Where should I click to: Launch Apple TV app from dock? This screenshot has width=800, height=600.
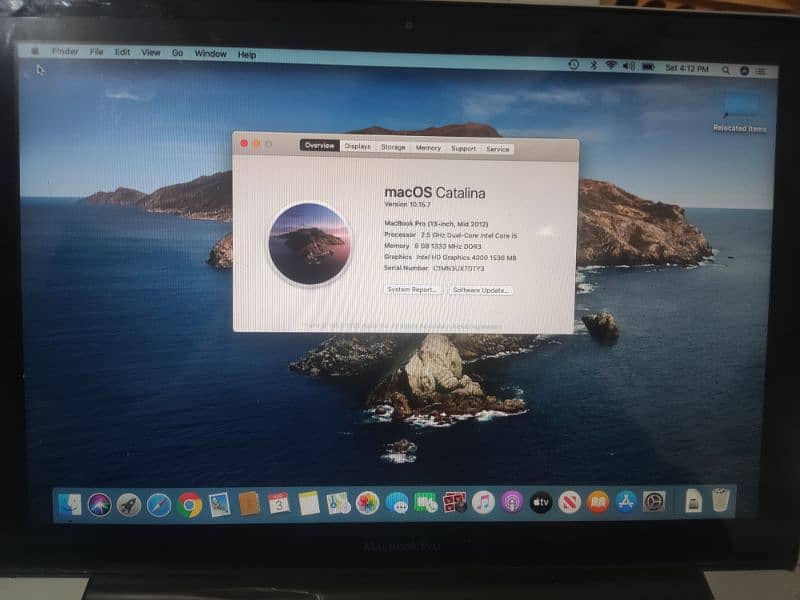pos(541,502)
